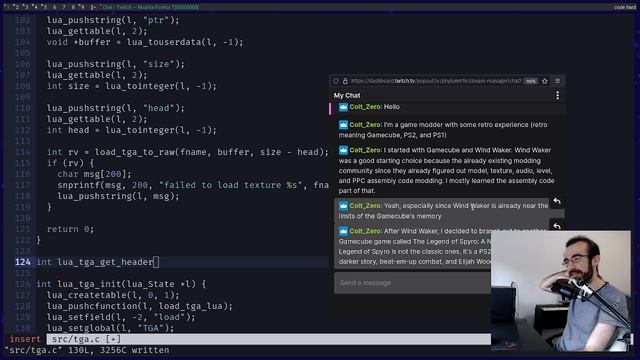Click Colt_Zero username on "I started with Gamecube" message
Screen dimensions: 640x360
coord(365,150)
